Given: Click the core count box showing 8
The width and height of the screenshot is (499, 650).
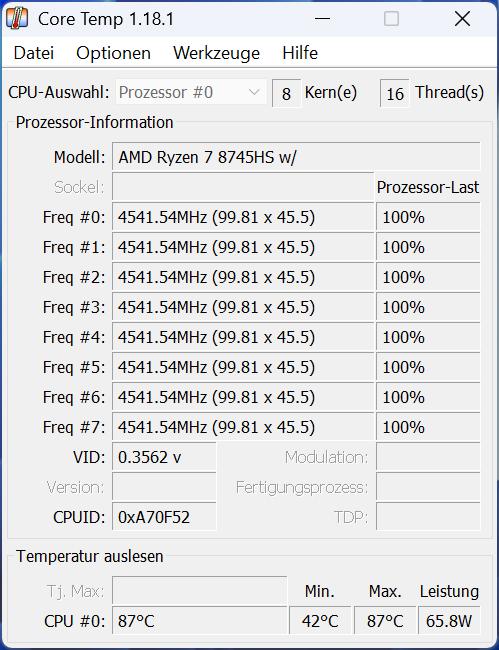Looking at the screenshot, I should 286,94.
